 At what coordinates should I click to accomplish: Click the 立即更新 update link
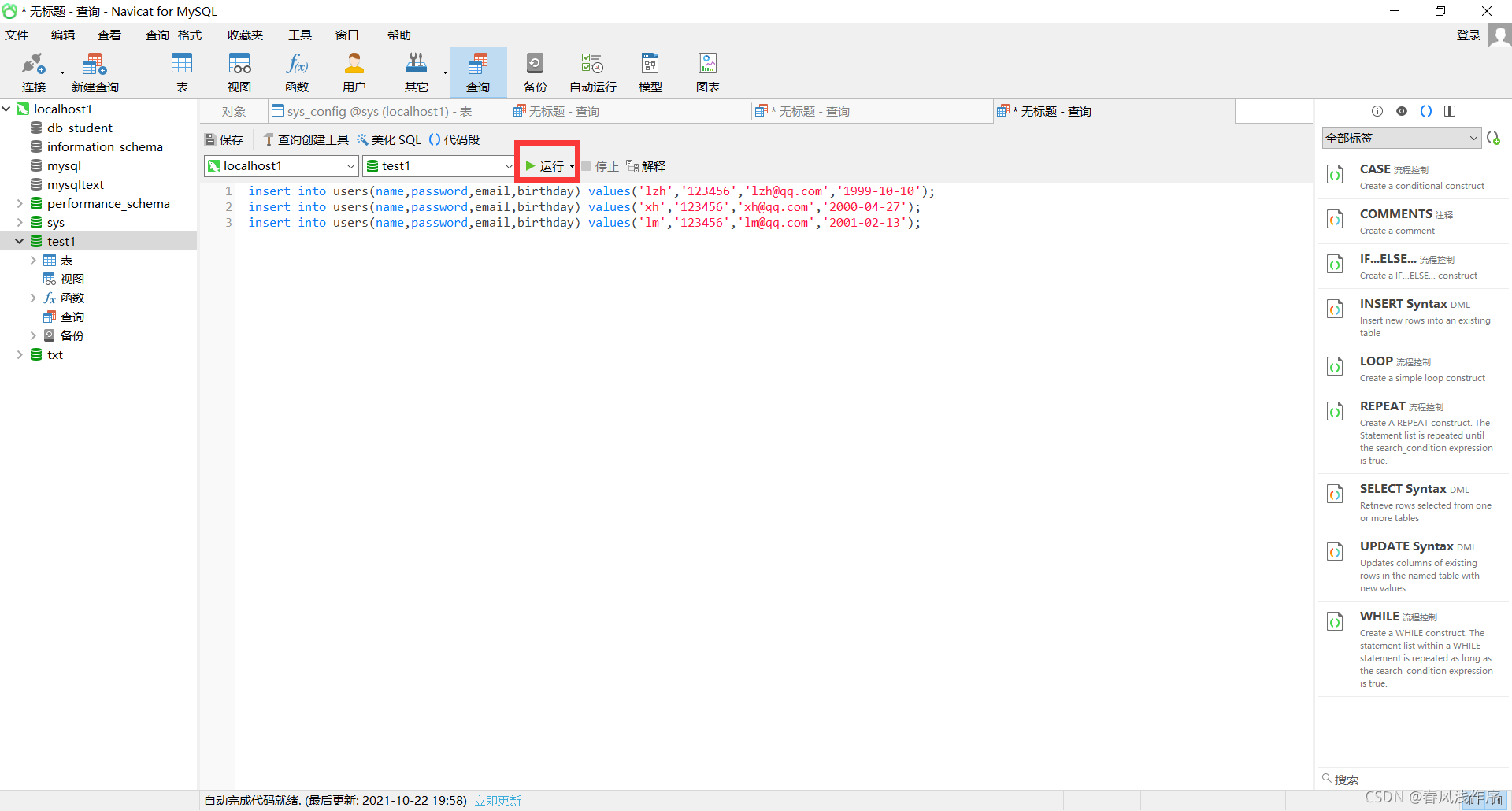pos(498,801)
